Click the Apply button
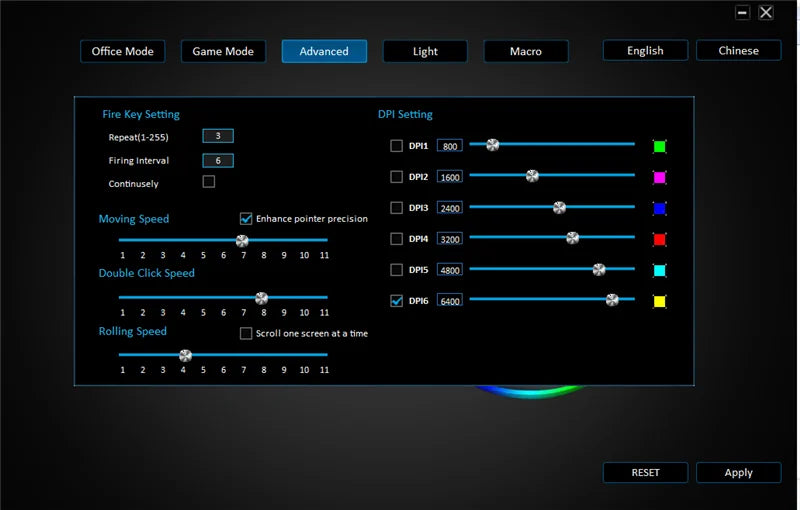The width and height of the screenshot is (800, 510). pos(738,473)
